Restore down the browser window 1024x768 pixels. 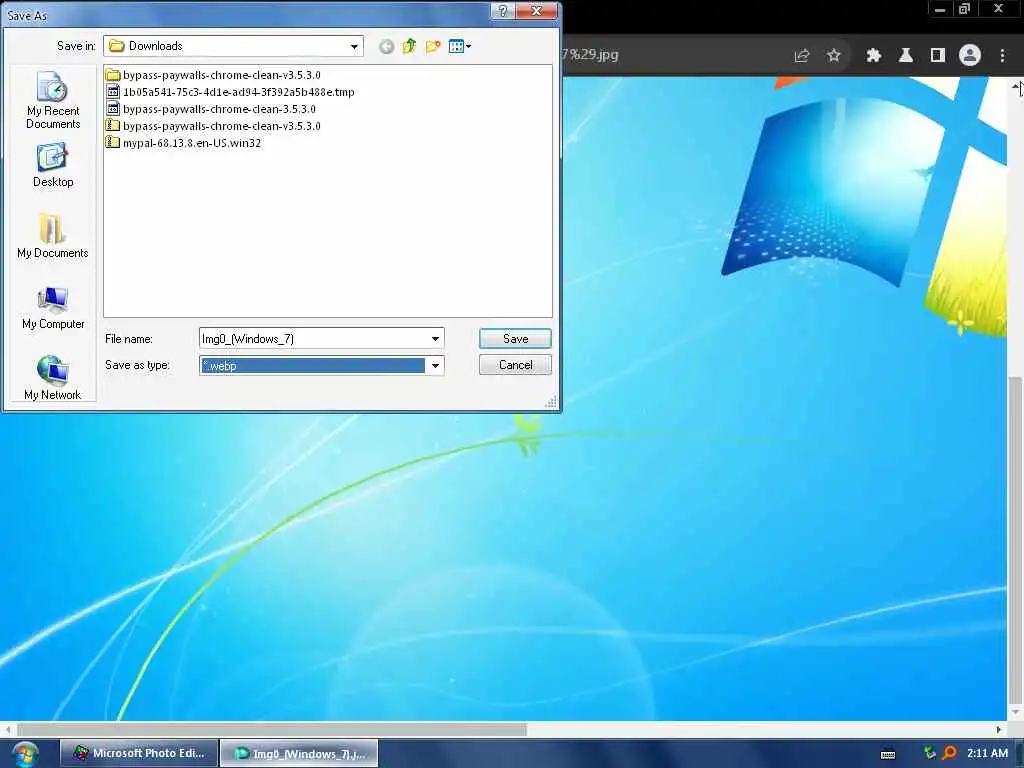(x=964, y=9)
